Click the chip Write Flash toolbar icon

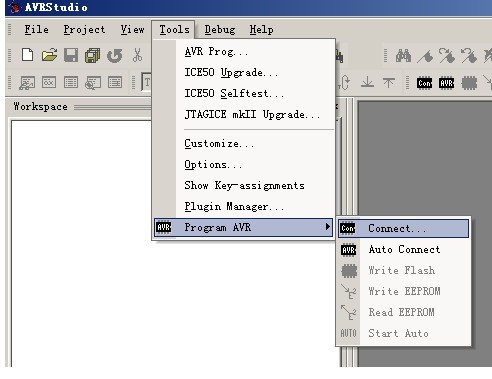tap(469, 83)
